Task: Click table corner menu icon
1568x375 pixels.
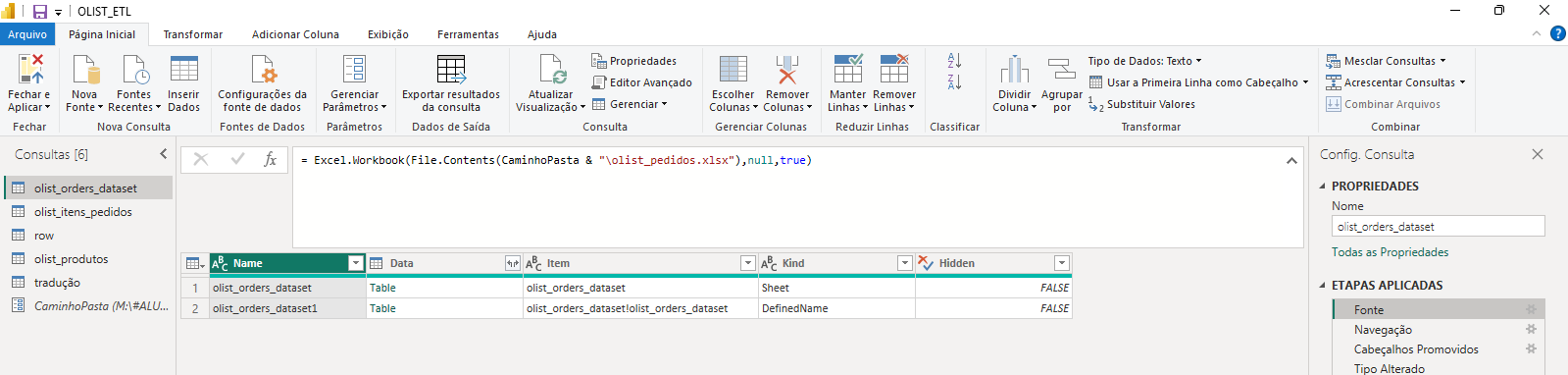Action: [x=195, y=263]
